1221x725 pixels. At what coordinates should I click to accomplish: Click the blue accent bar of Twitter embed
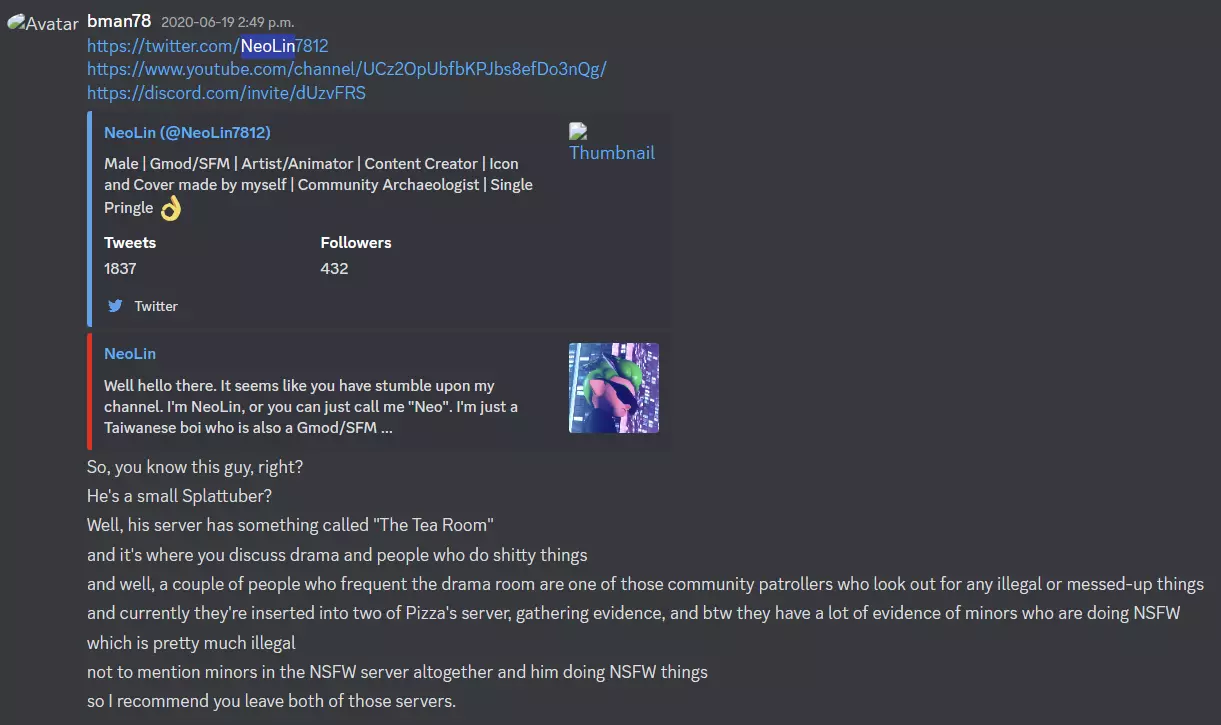(89, 219)
